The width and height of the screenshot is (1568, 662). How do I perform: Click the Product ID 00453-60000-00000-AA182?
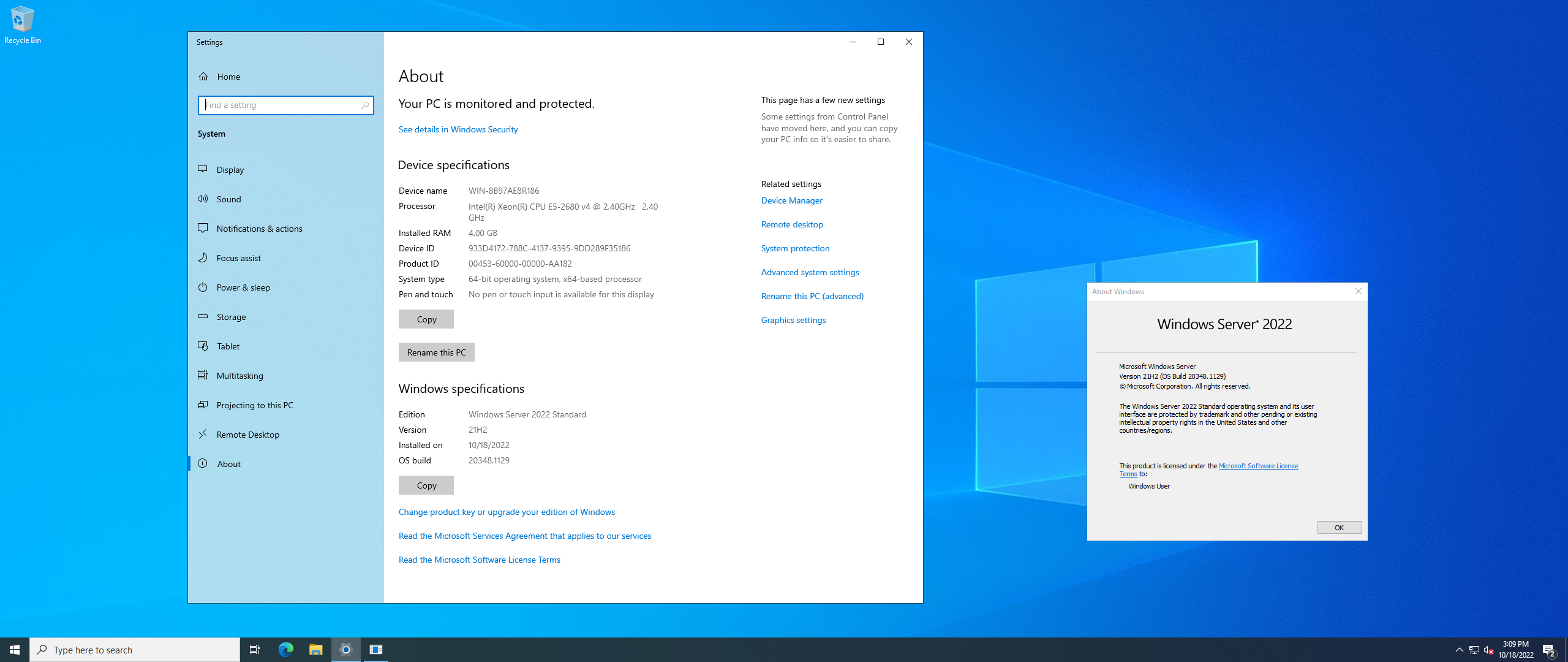coord(520,264)
